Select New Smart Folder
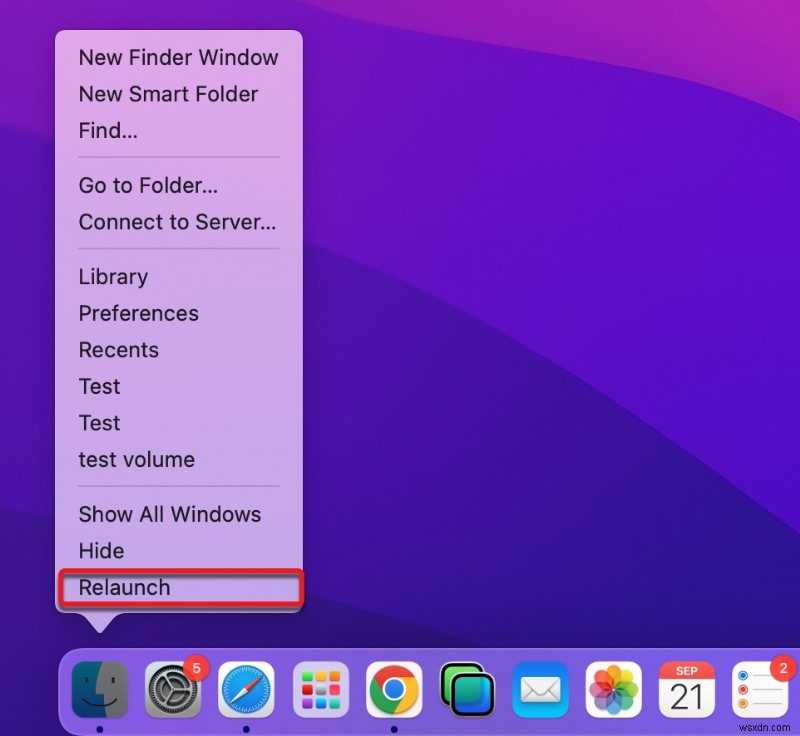Image resolution: width=800 pixels, height=736 pixels. point(168,94)
